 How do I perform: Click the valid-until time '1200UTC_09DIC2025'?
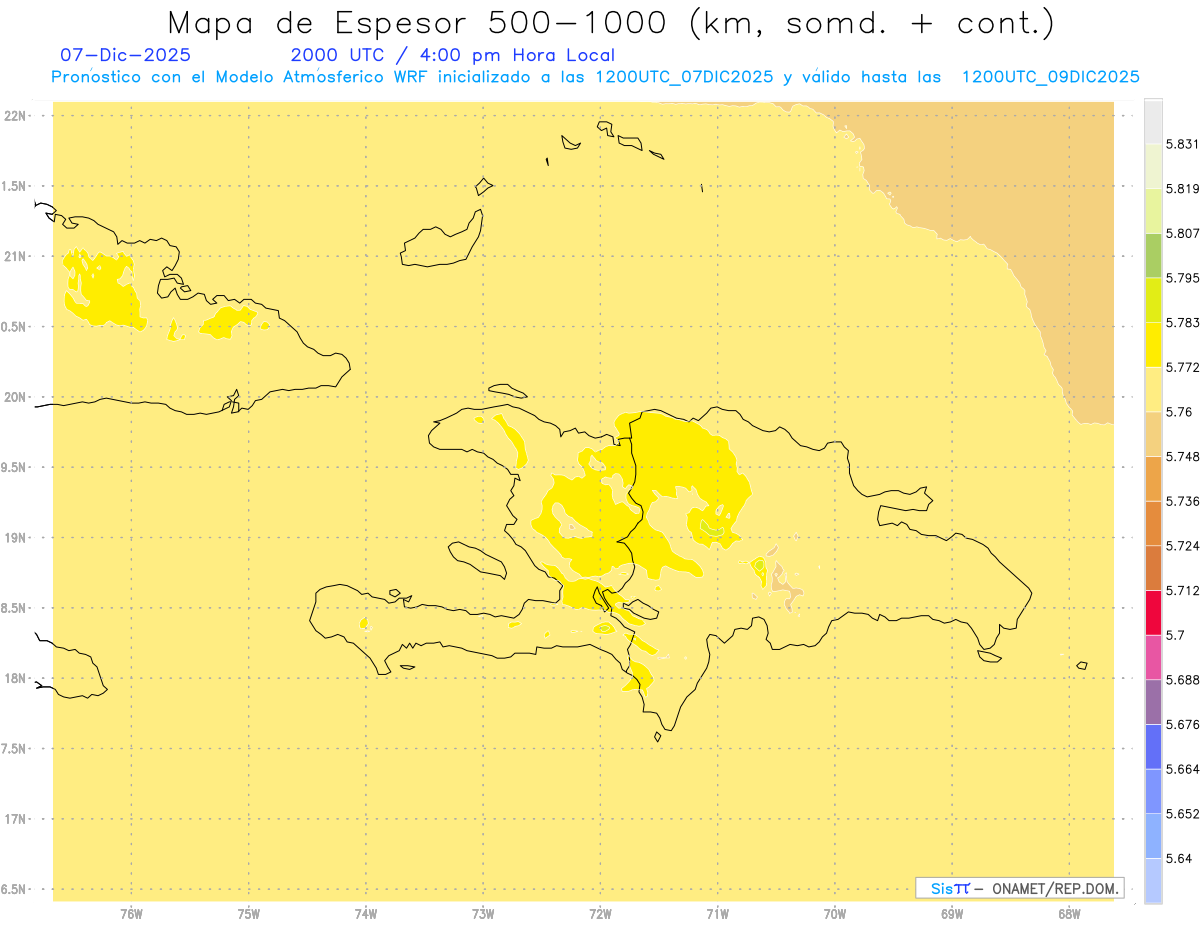[x=1051, y=77]
